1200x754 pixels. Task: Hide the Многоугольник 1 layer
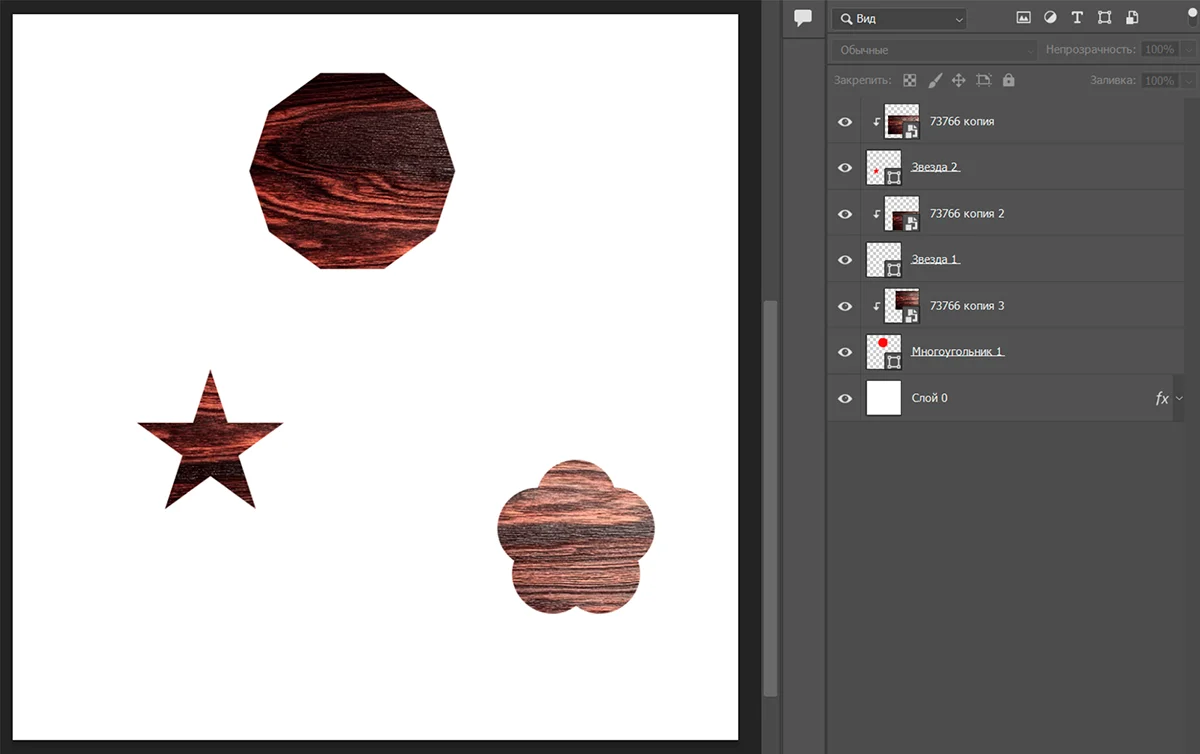[845, 352]
